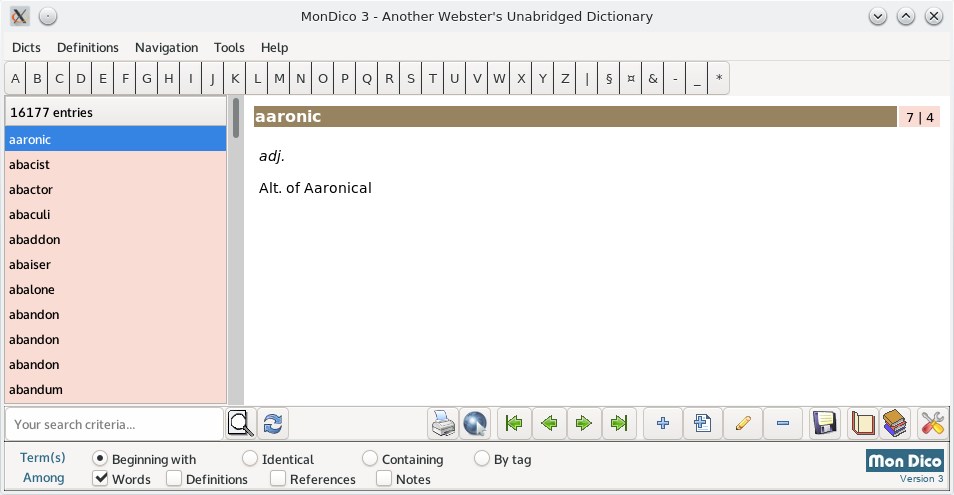The height and width of the screenshot is (495, 954).
Task: Open settings via wrench and screwdriver icon
Action: [932, 423]
